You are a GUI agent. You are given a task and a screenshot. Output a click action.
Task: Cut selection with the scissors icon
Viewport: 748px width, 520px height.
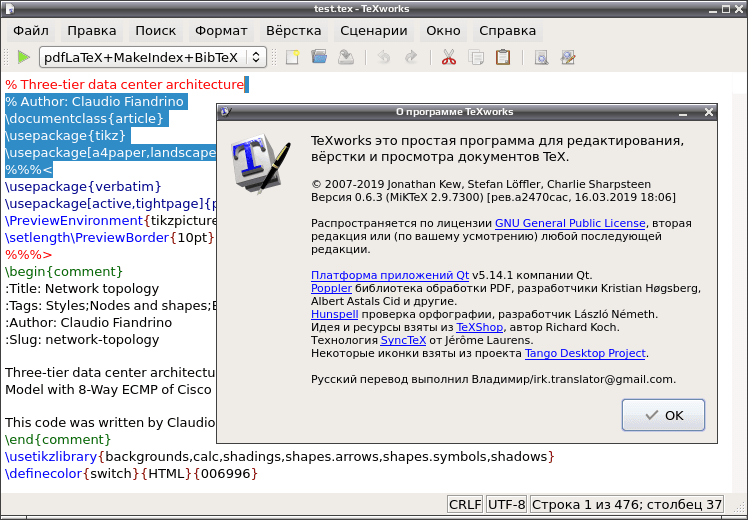click(448, 57)
